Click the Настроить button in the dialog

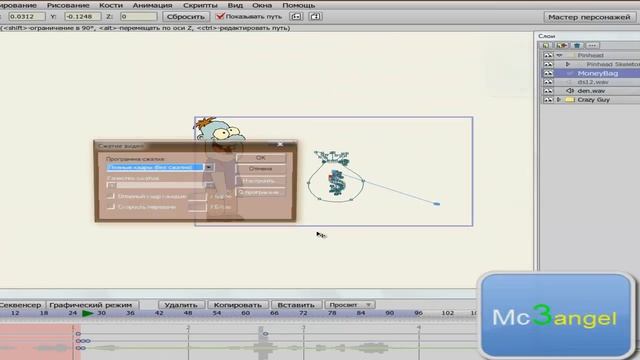point(261,180)
